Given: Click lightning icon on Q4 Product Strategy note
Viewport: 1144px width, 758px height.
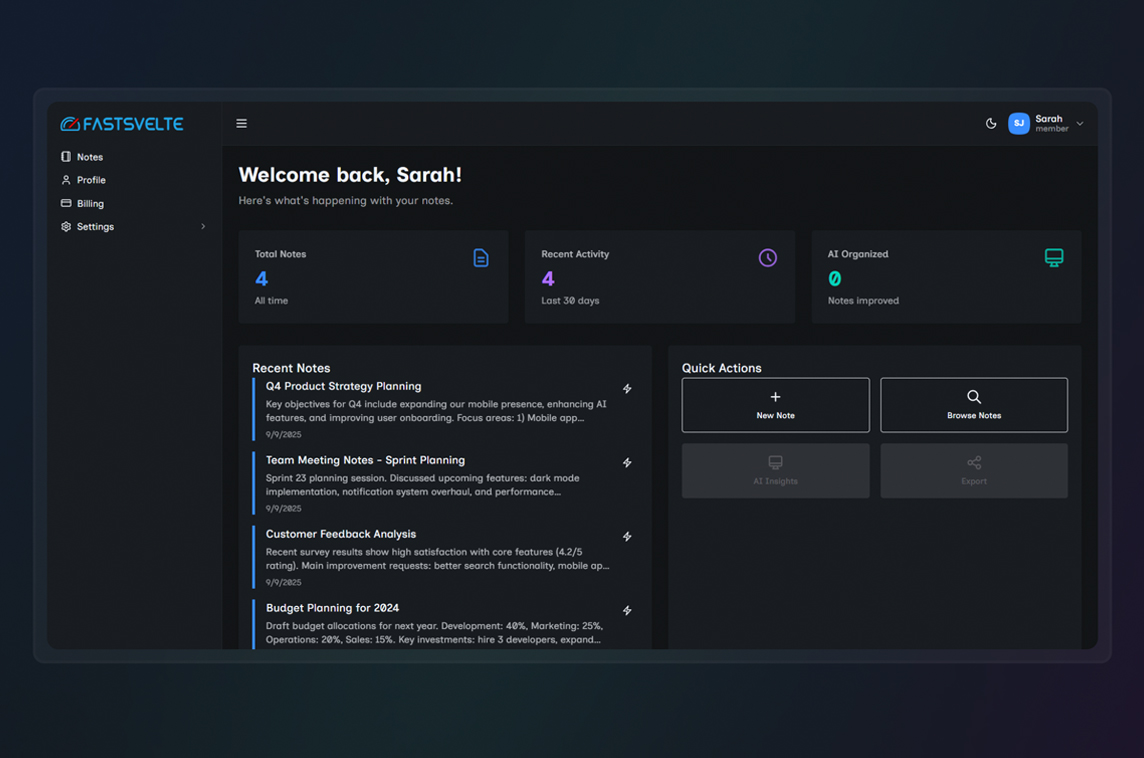Looking at the screenshot, I should click(627, 389).
